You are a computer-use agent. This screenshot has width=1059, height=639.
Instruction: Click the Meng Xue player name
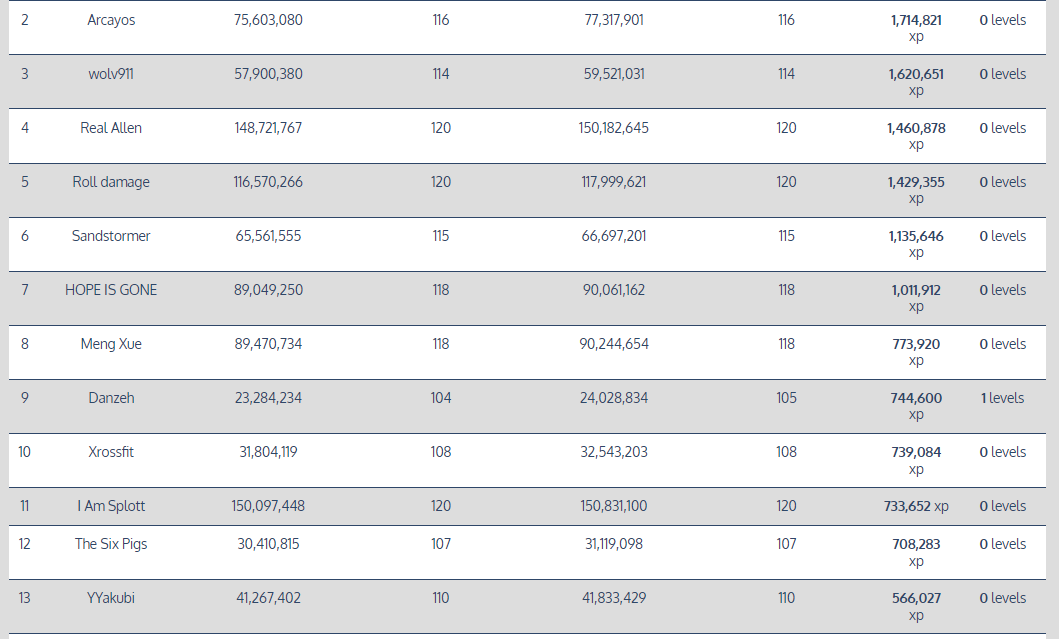(x=111, y=344)
